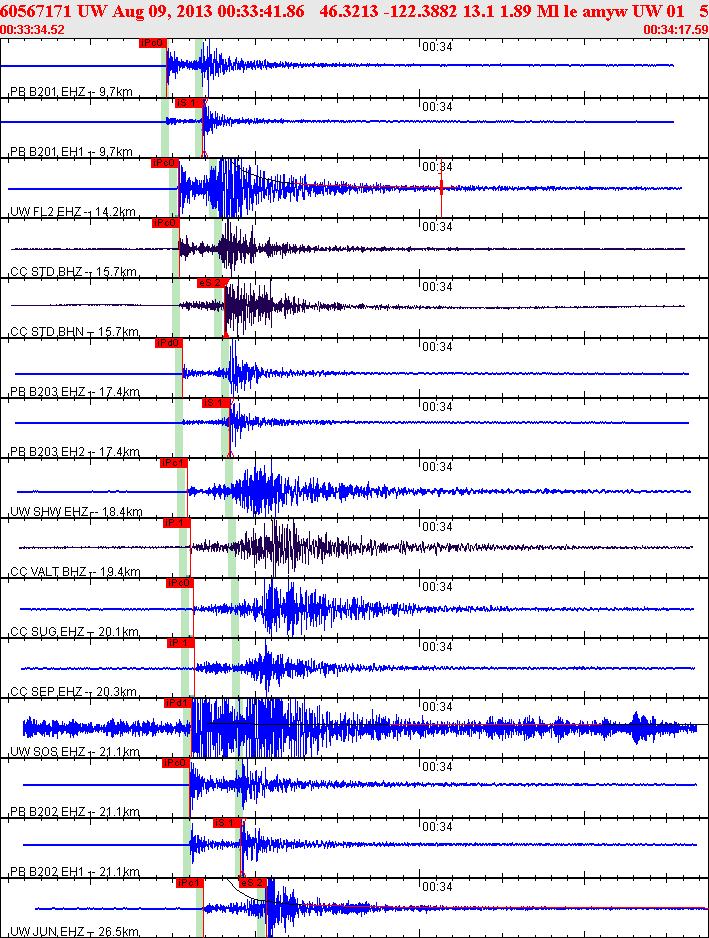
Task: Click the window start time 00:33:34.52
Action: (32, 29)
